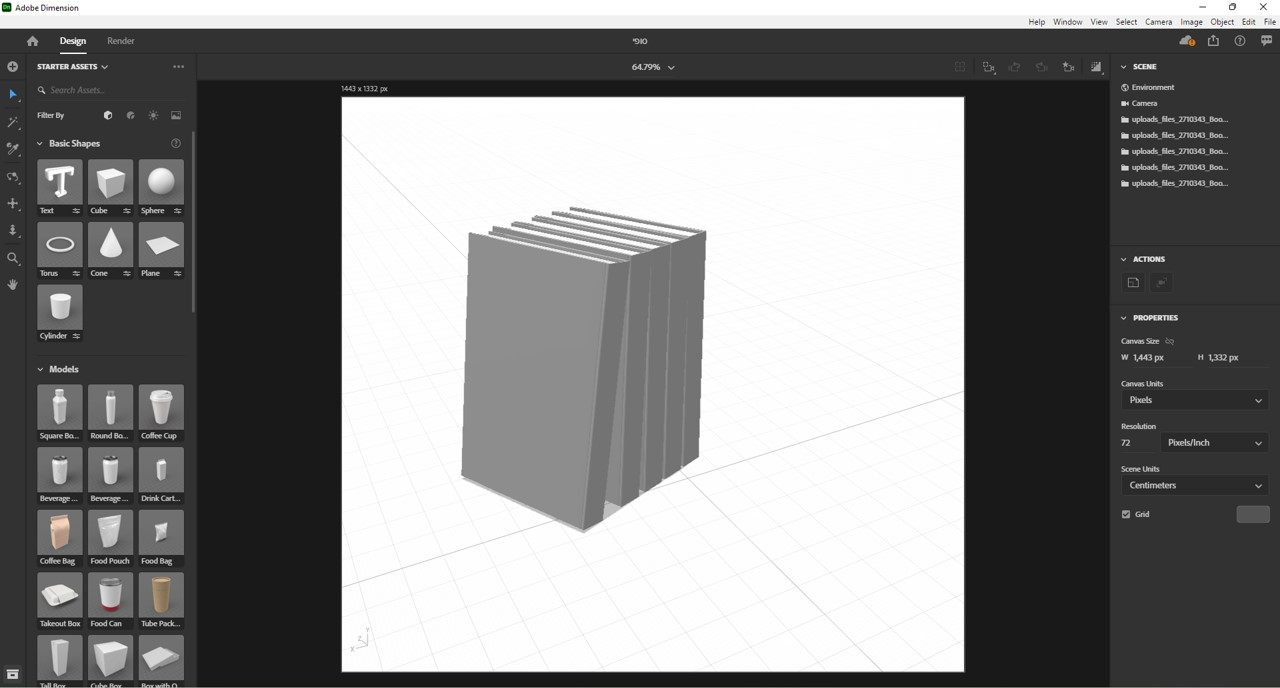The height and width of the screenshot is (688, 1280).
Task: Open the Window menu
Action: [x=1067, y=22]
